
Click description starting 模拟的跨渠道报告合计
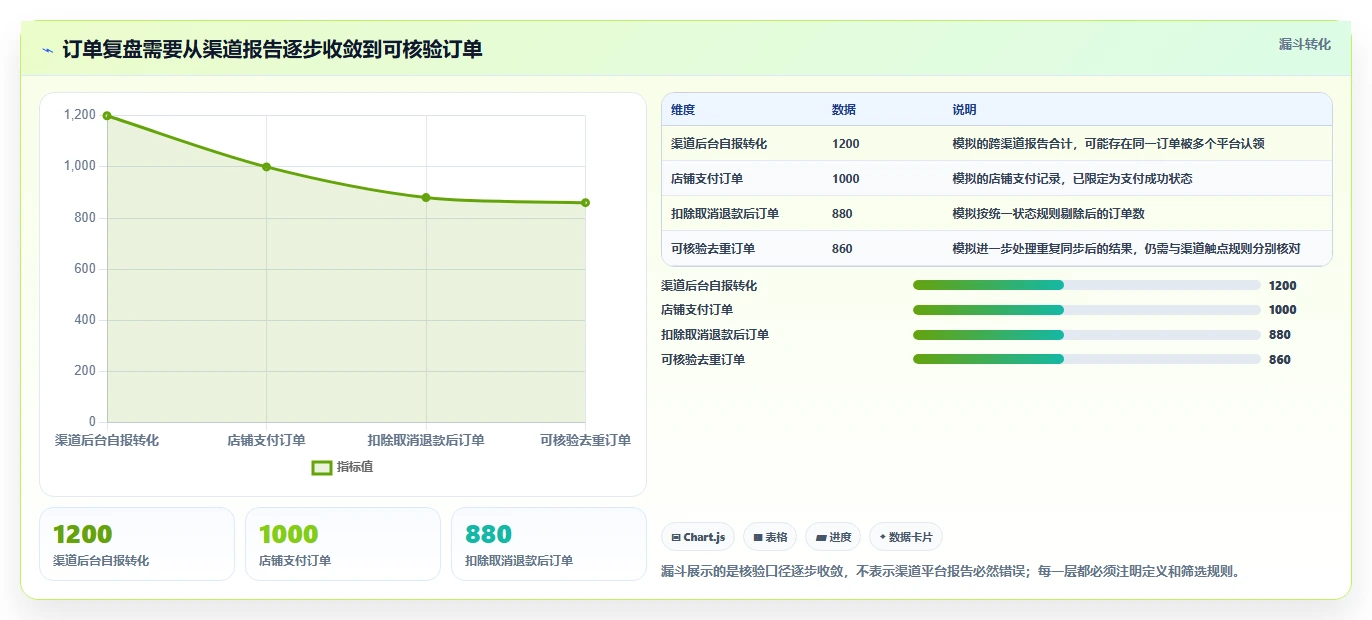point(1108,144)
